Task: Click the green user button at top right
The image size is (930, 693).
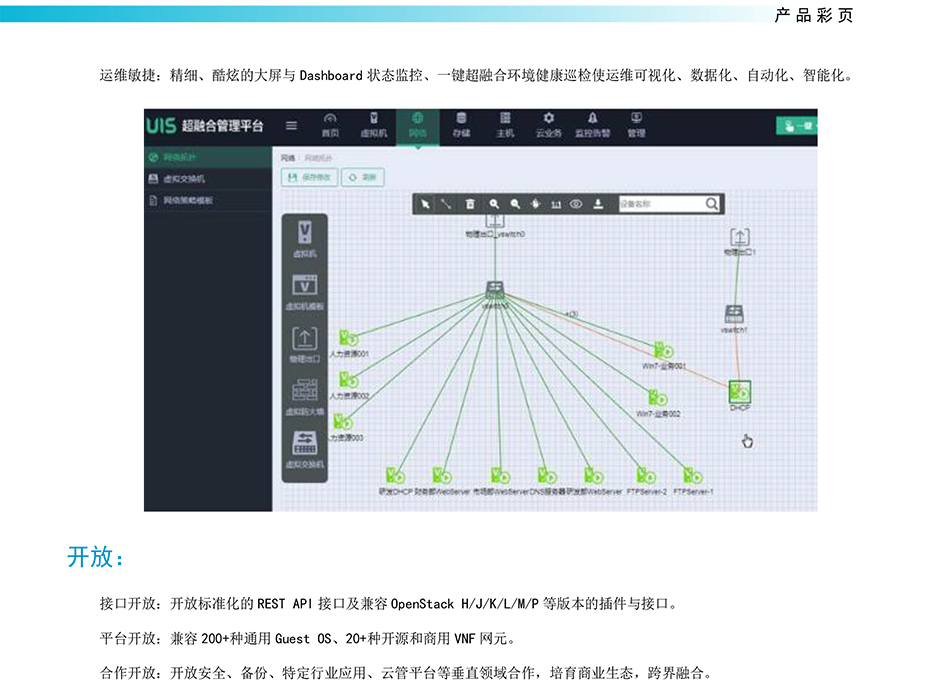Action: 797,126
